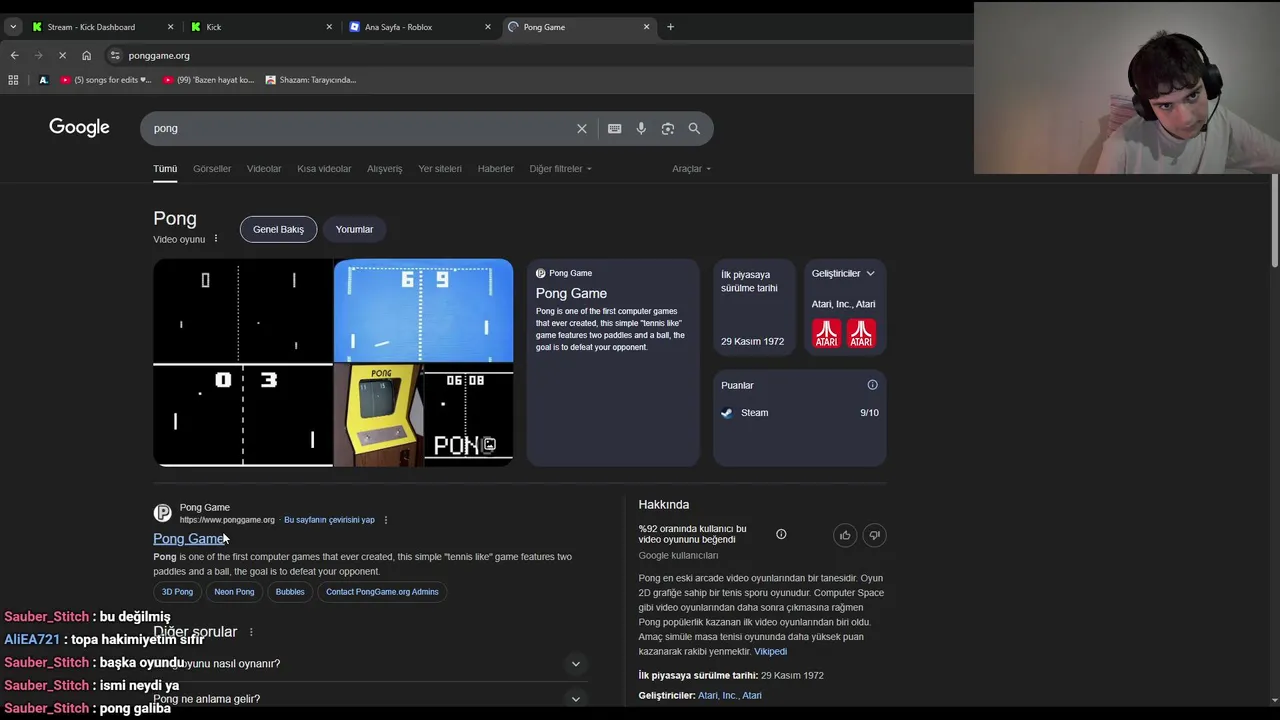Viewport: 1280px width, 720px height.
Task: Click into the Google search field with 'pong'
Action: pos(360,128)
